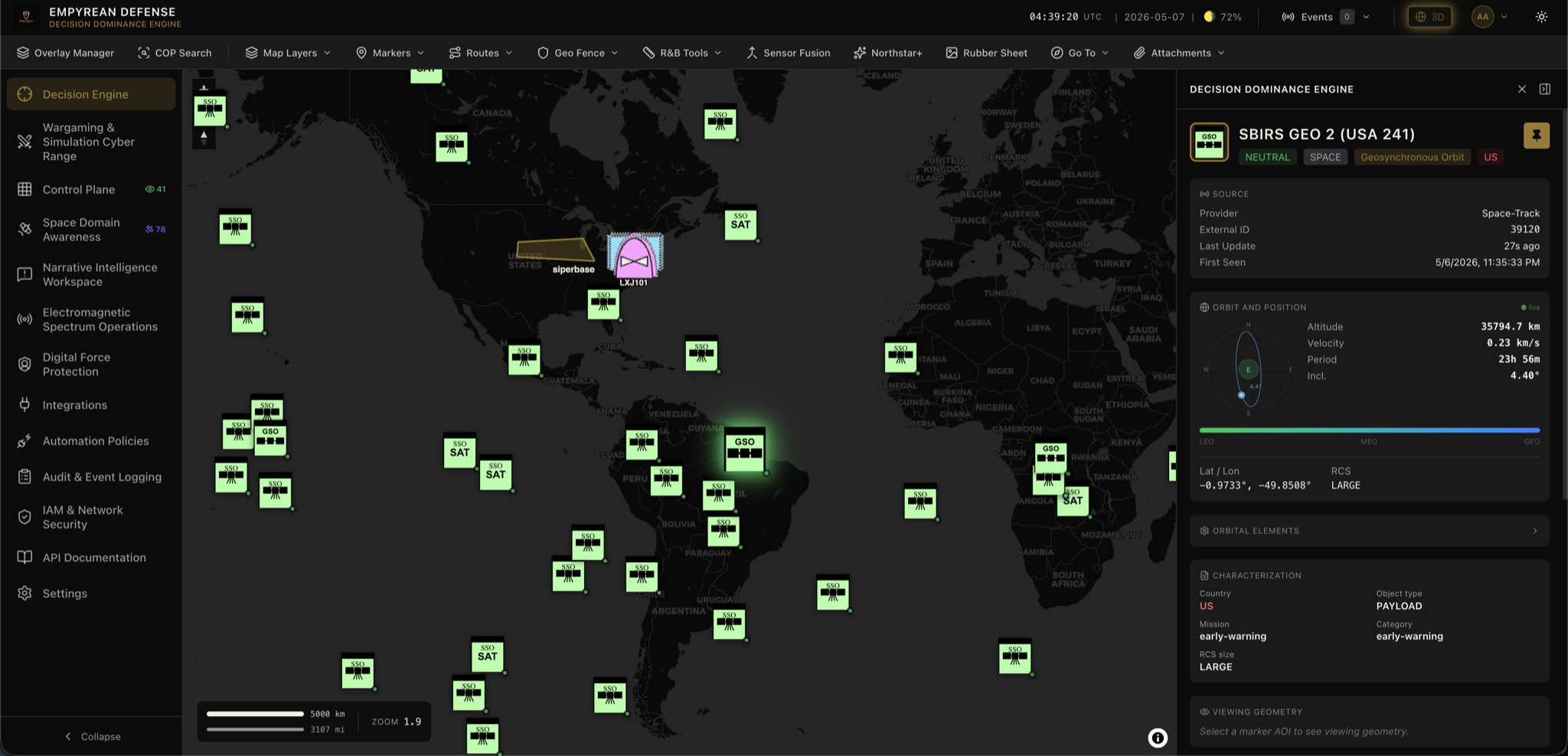Screen dimensions: 1568x756
Task: Expand R&B Tools dropdown
Action: point(682,53)
